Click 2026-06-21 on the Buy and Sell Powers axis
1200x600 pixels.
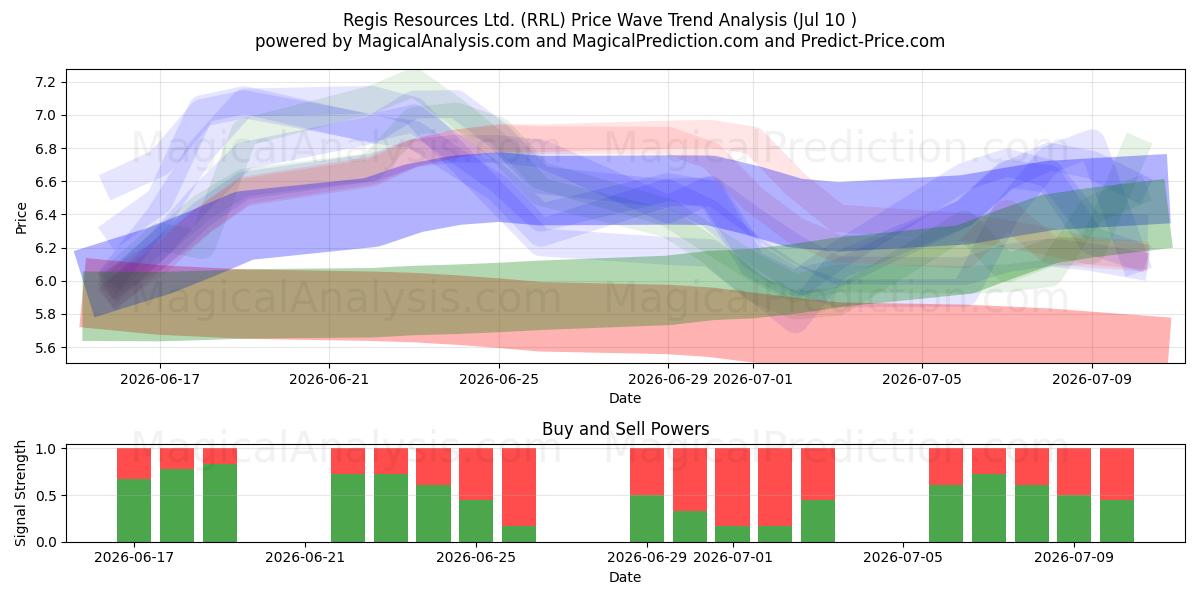coord(305,558)
